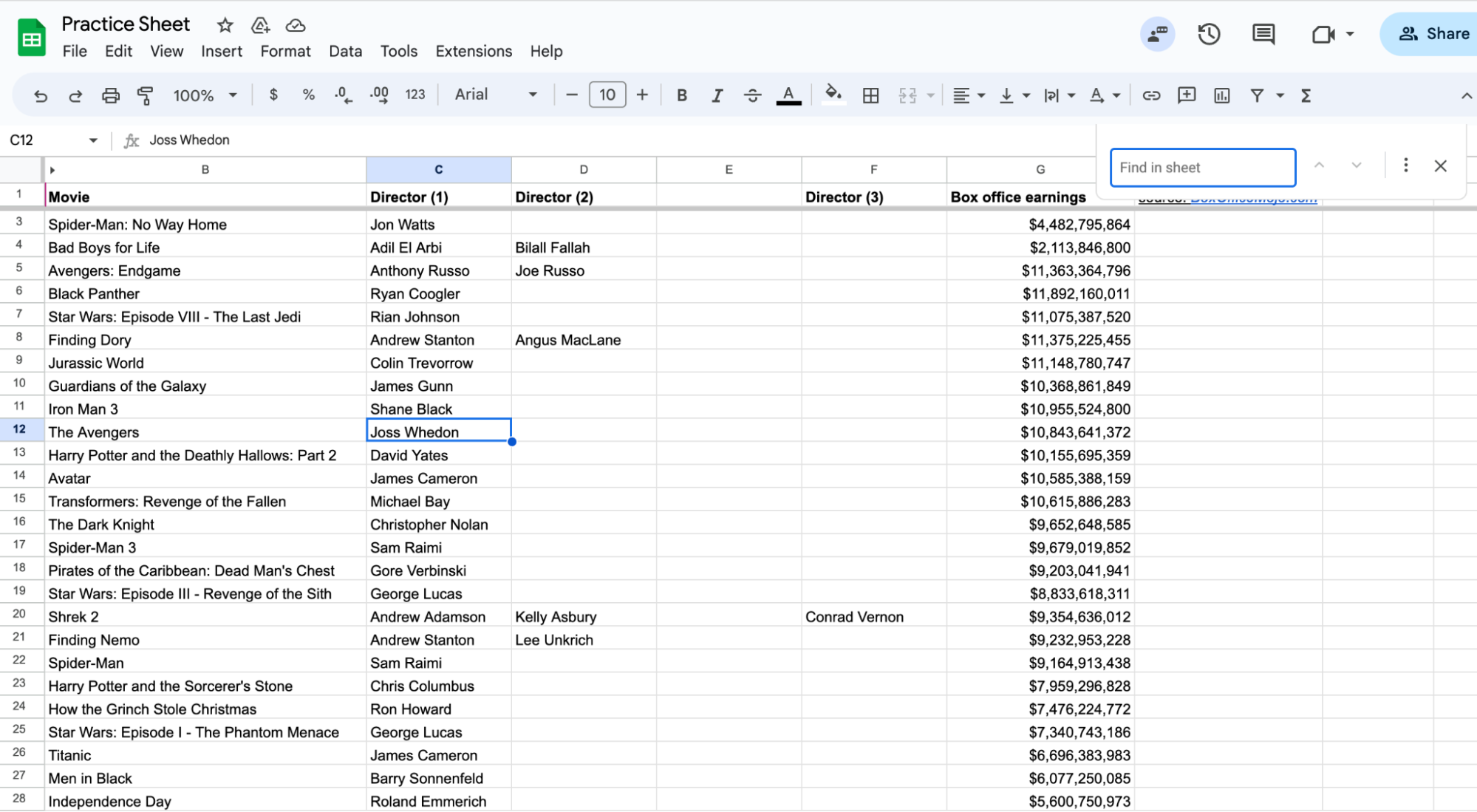Click the Redo icon
The width and height of the screenshot is (1477, 812).
(x=75, y=95)
